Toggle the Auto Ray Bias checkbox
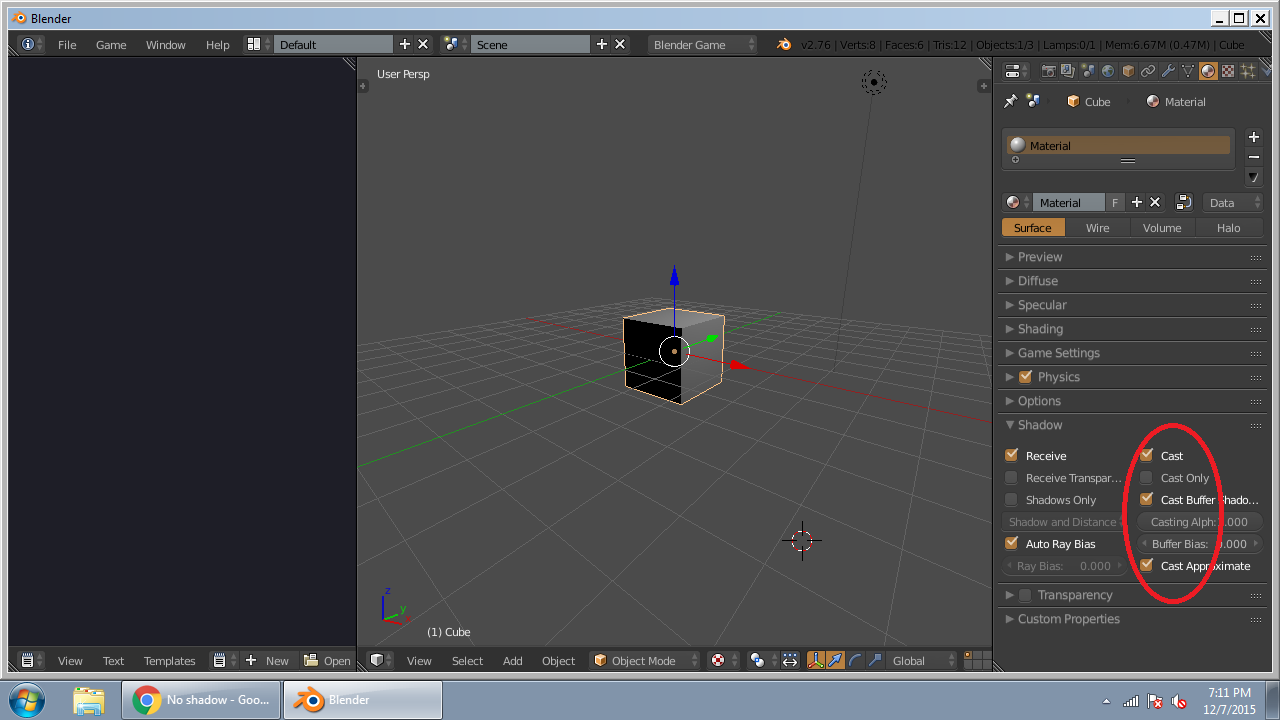Image resolution: width=1280 pixels, height=720 pixels. coord(1011,543)
